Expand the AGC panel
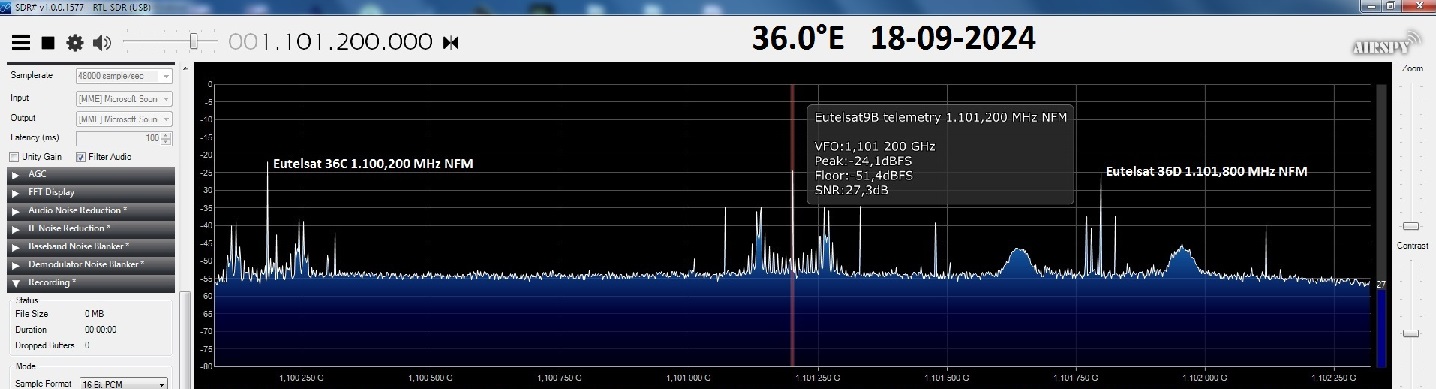This screenshot has width=1436, height=389. [x=91, y=174]
